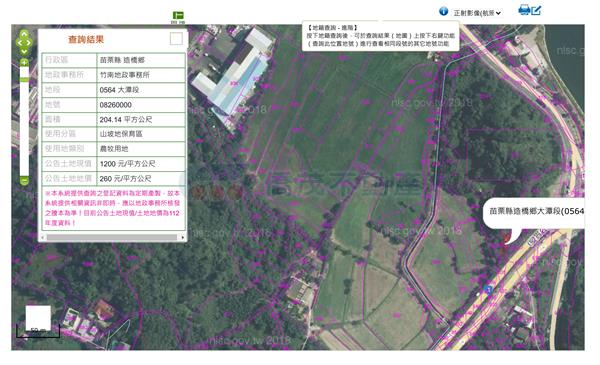The height and width of the screenshot is (365, 600).
Task: Click the zoom slider handle
Action: pyautogui.click(x=24, y=80)
